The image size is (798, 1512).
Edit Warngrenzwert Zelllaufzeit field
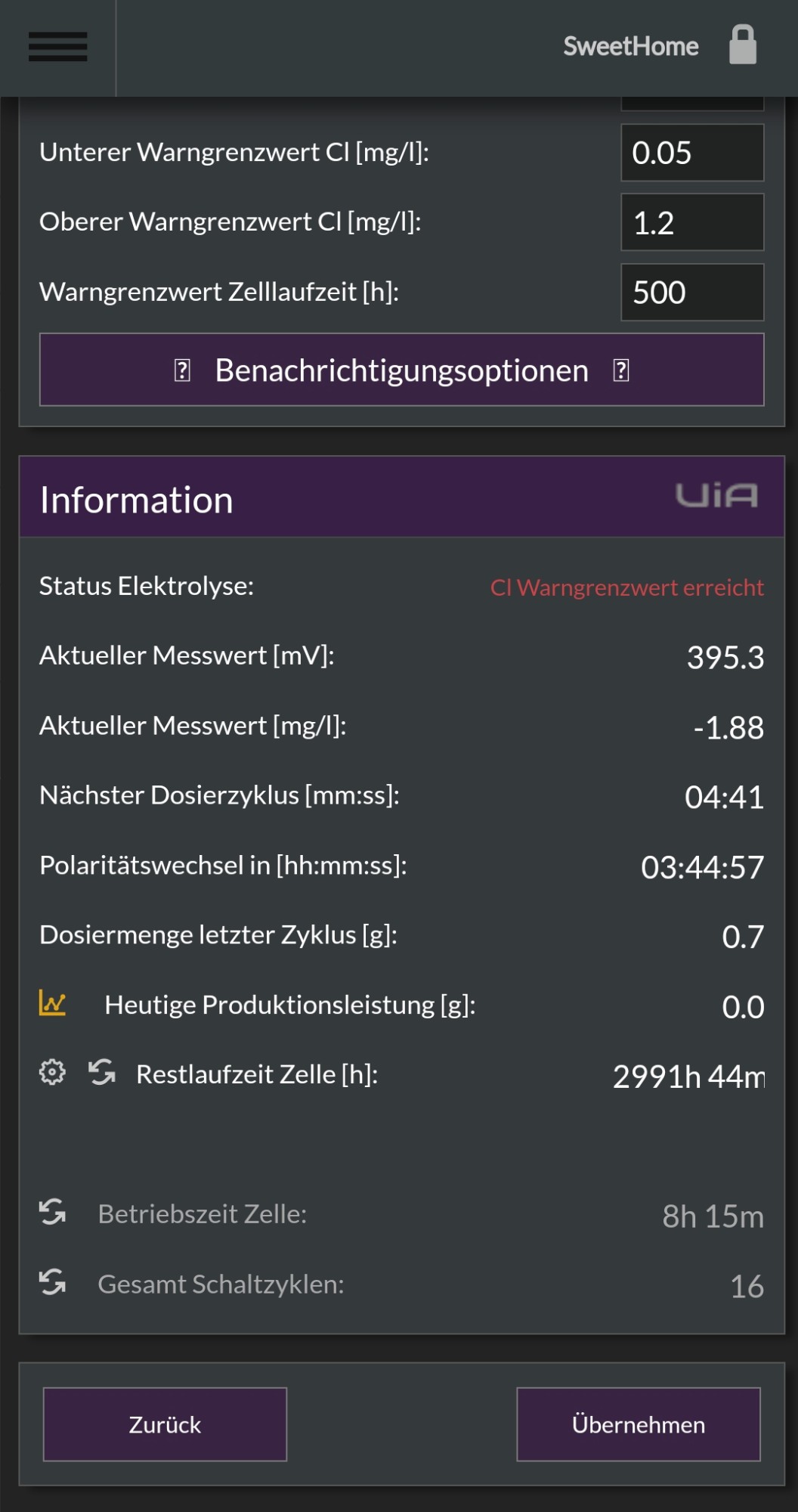692,293
